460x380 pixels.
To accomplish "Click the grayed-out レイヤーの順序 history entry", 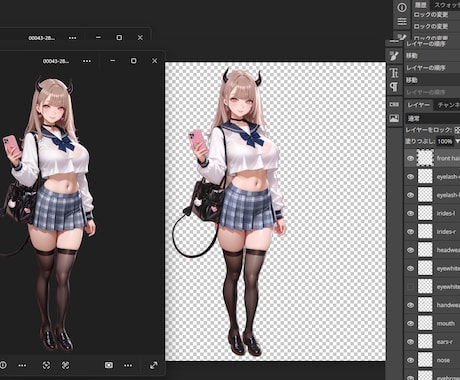I will click(426, 92).
